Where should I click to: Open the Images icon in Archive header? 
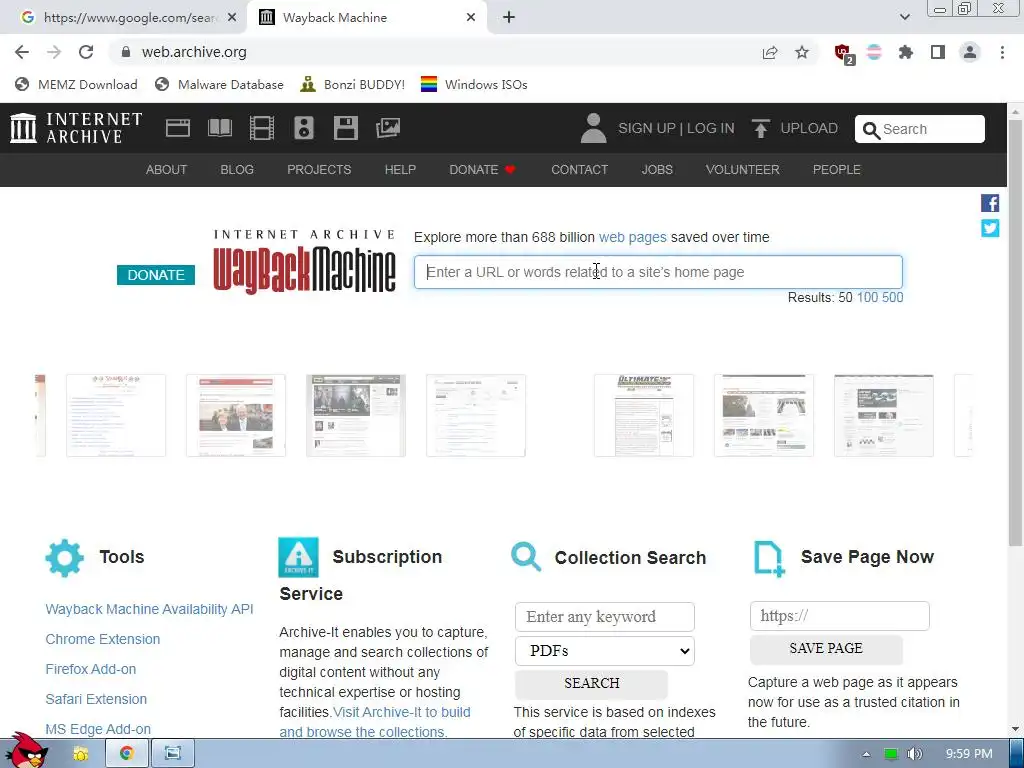(x=388, y=128)
